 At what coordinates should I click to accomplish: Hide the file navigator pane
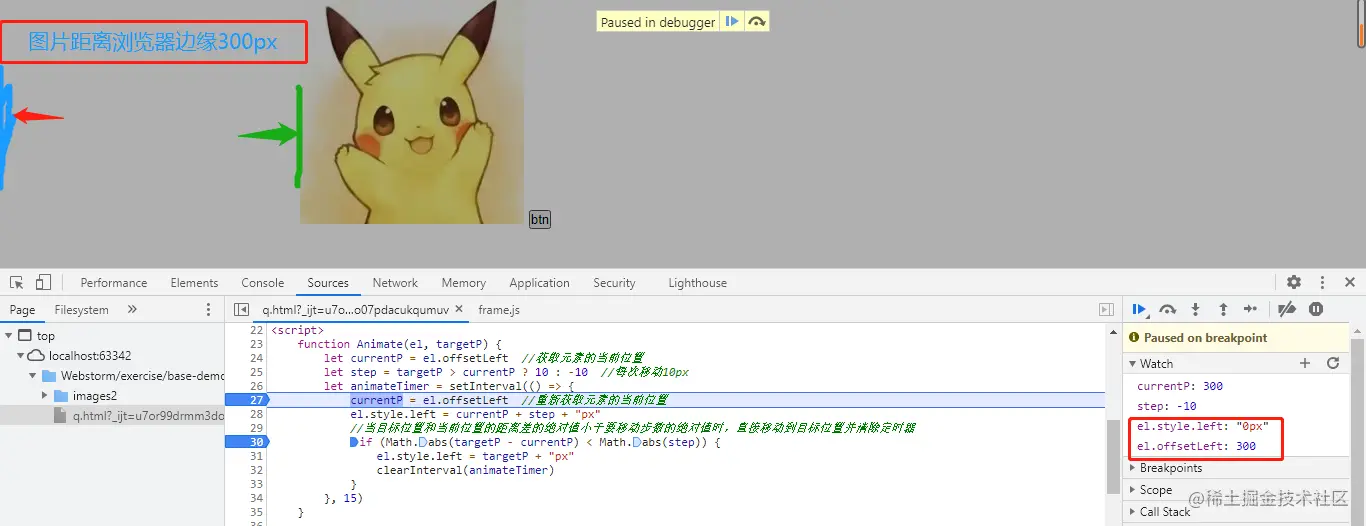coord(241,310)
